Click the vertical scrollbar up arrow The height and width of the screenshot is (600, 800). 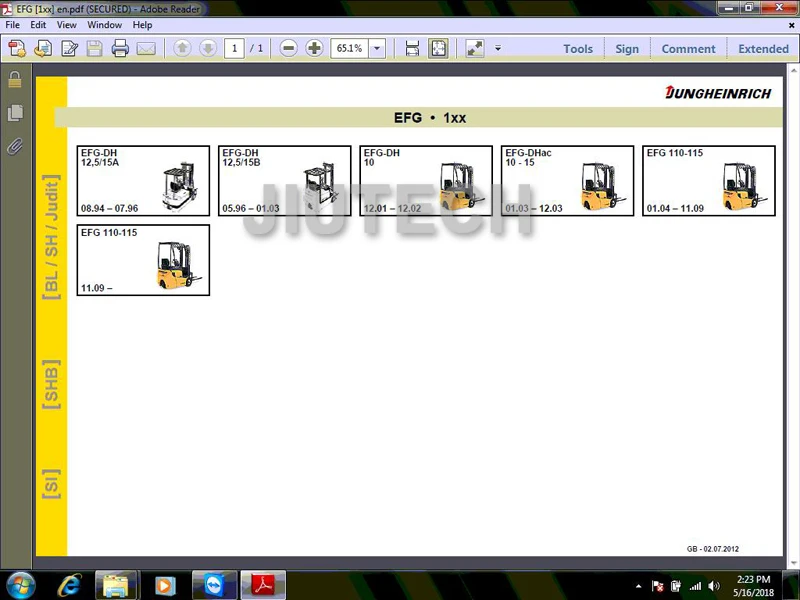pyautogui.click(x=794, y=70)
